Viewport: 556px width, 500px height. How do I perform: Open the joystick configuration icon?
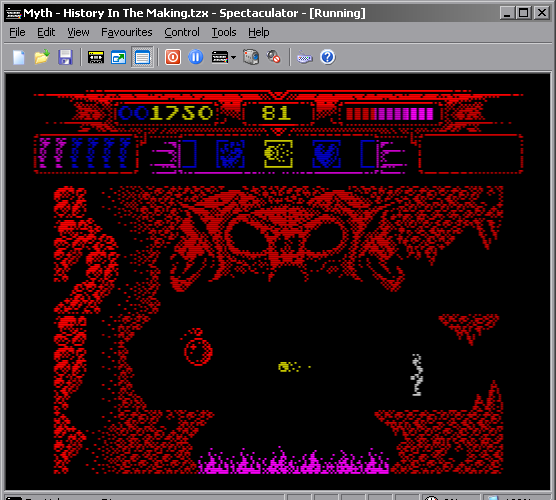(x=305, y=57)
